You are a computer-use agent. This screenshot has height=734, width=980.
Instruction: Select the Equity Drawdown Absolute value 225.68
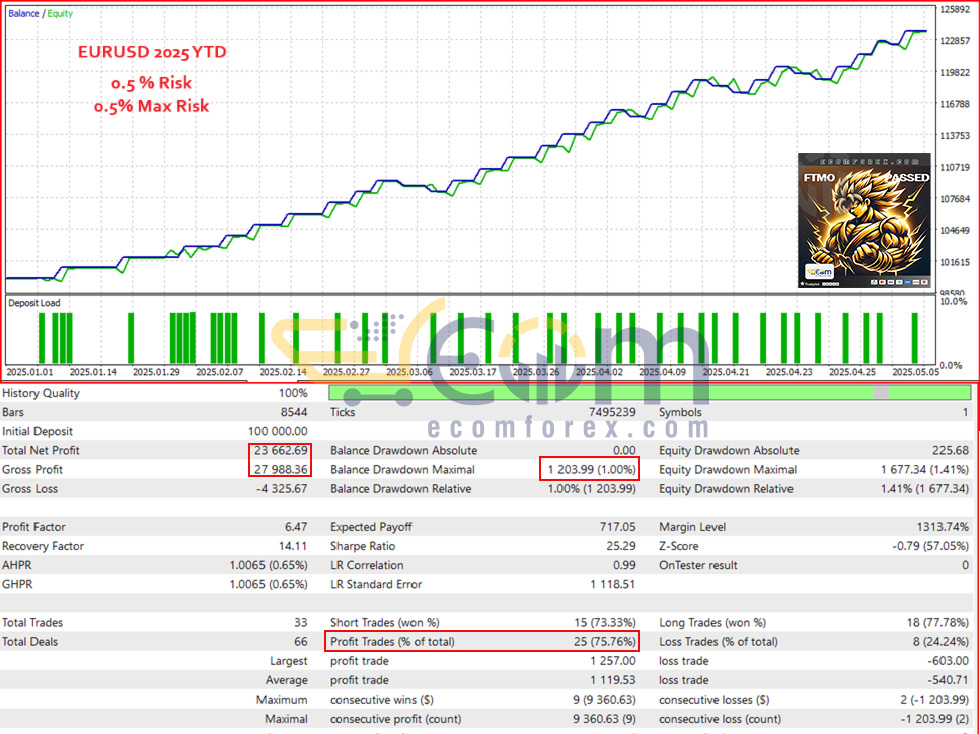[x=950, y=451]
